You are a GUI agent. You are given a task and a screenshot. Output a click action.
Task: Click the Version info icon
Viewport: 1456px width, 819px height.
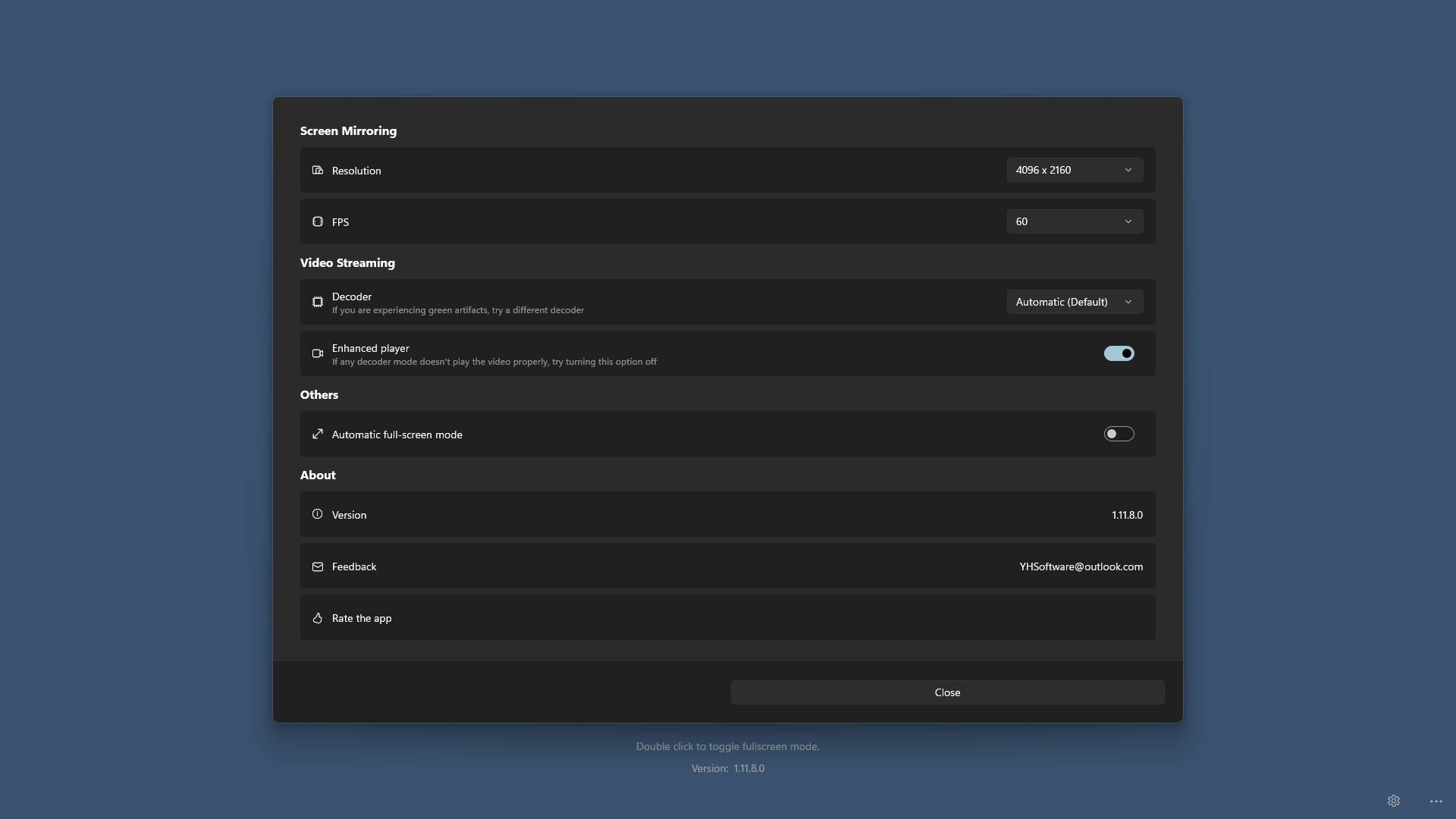[x=318, y=514]
